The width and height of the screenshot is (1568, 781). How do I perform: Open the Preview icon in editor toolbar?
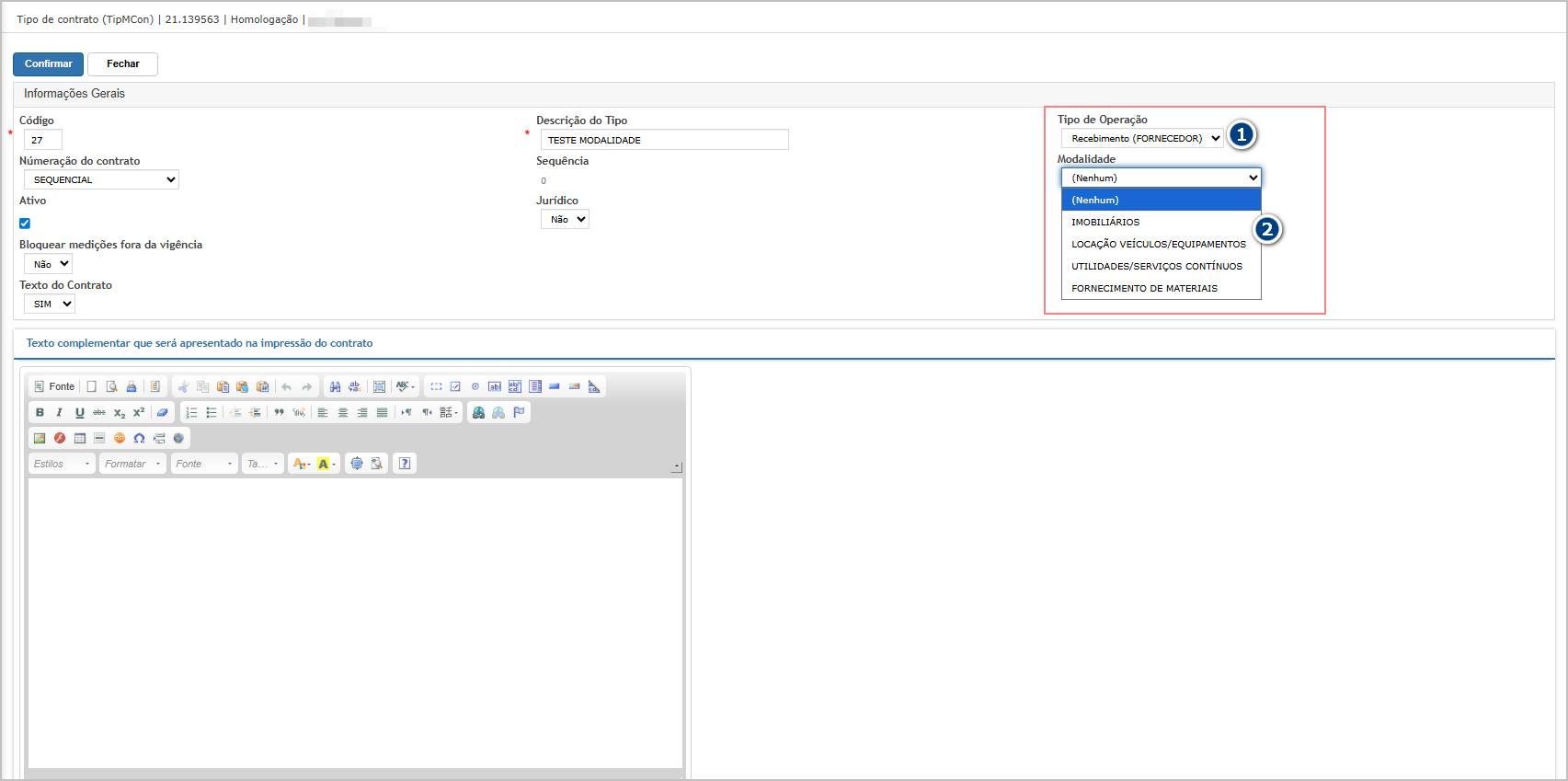tap(111, 386)
